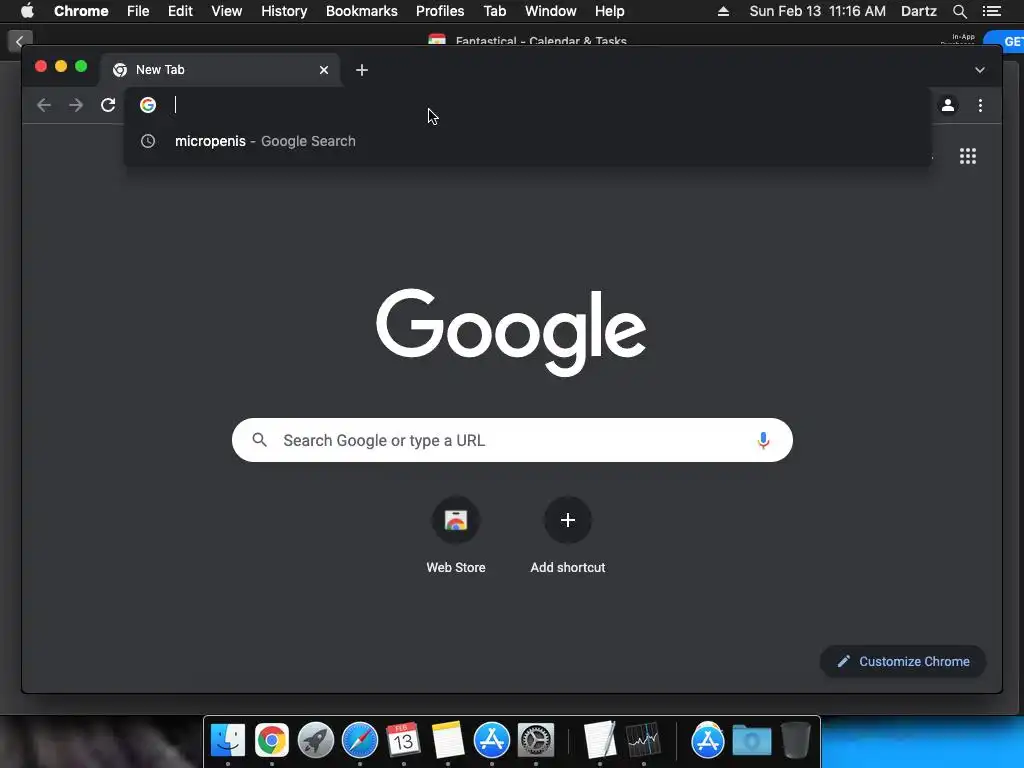Open Safari from the Dock

point(360,741)
